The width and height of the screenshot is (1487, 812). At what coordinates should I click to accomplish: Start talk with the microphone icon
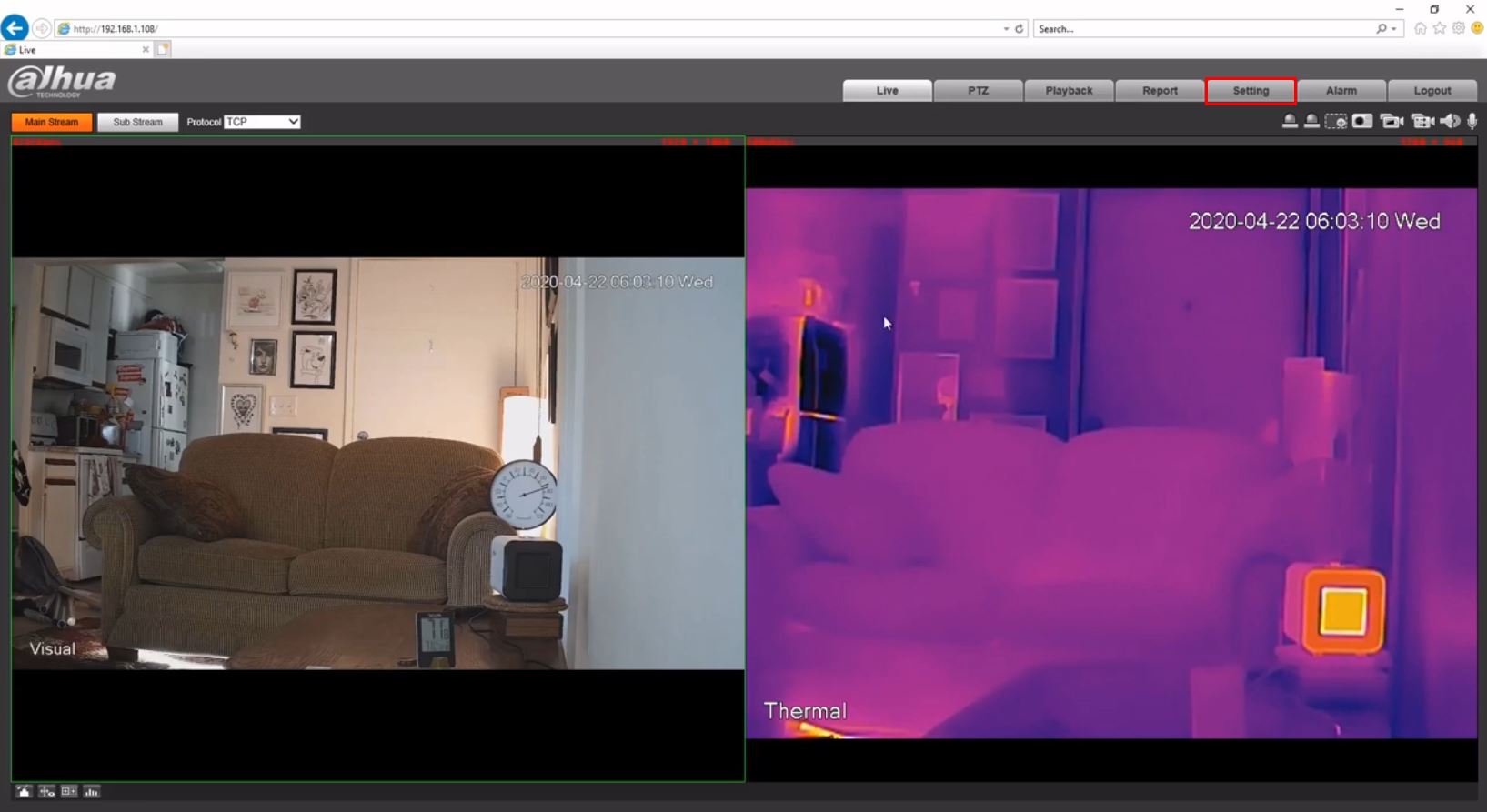click(x=1472, y=121)
